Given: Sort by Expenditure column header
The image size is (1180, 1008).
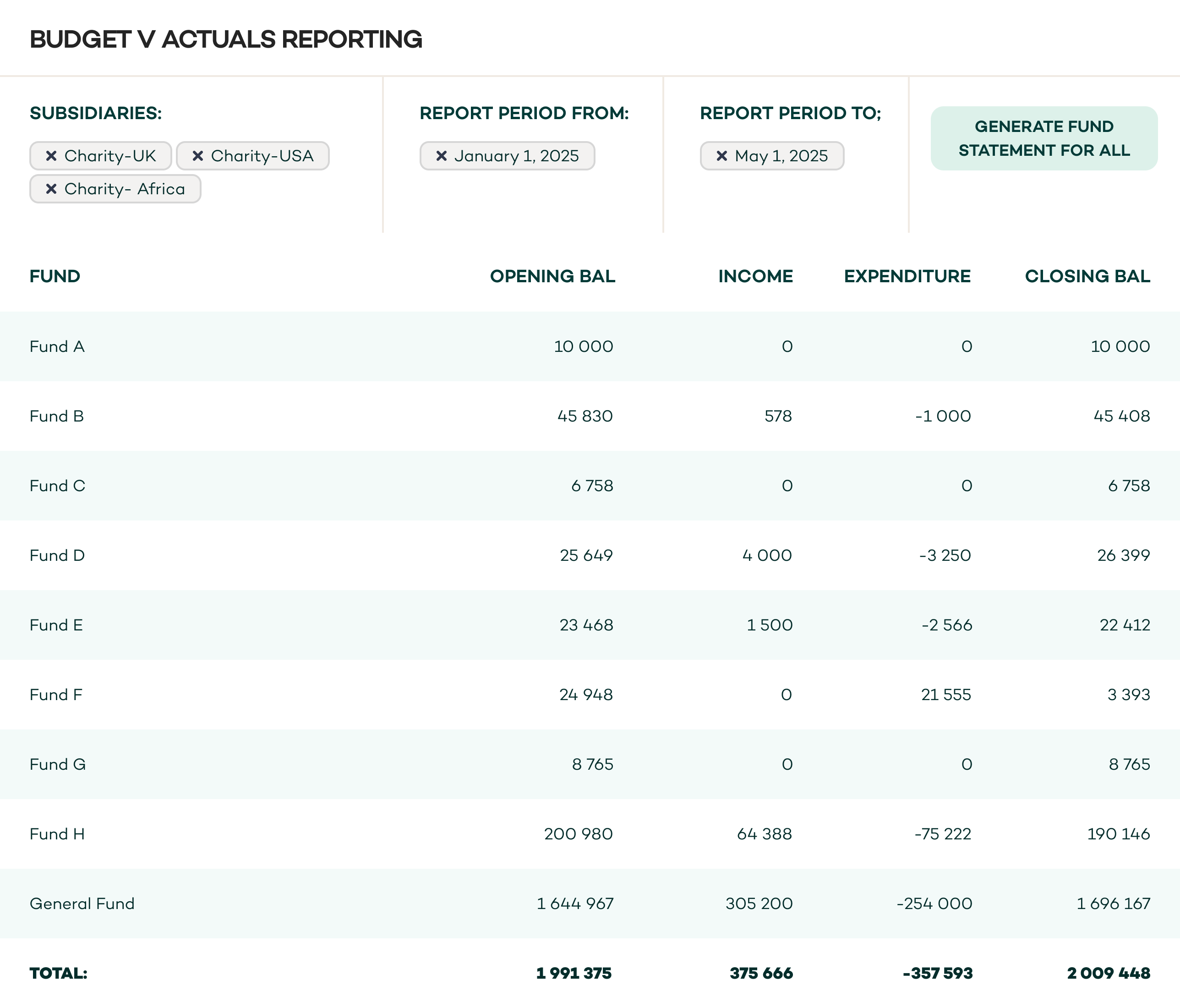Looking at the screenshot, I should pyautogui.click(x=907, y=276).
